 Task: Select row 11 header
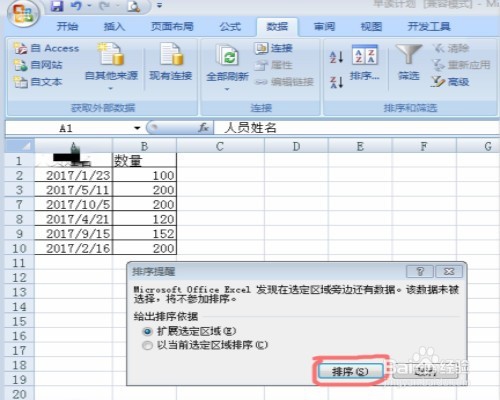pyautogui.click(x=19, y=263)
